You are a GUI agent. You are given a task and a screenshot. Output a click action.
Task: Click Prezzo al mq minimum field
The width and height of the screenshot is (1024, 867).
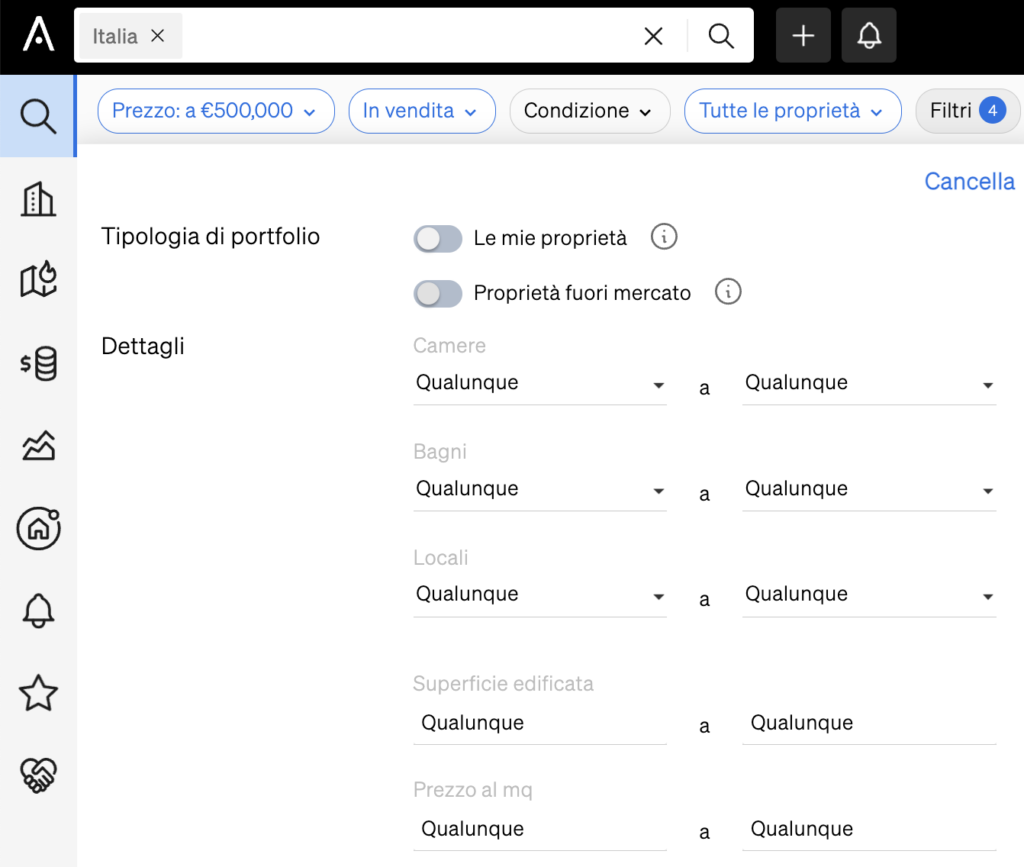pyautogui.click(x=540, y=829)
